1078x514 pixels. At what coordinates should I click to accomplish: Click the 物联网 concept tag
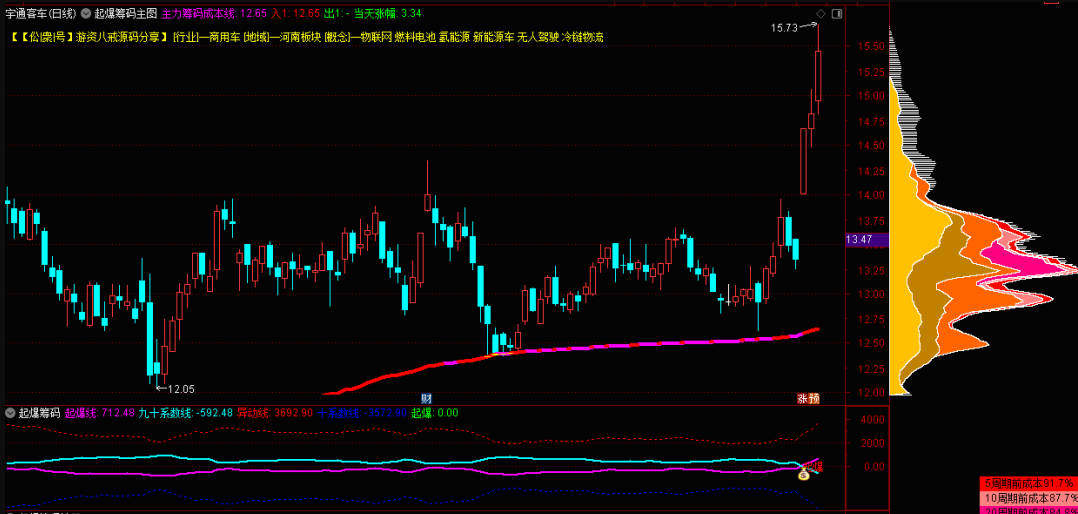click(x=376, y=37)
